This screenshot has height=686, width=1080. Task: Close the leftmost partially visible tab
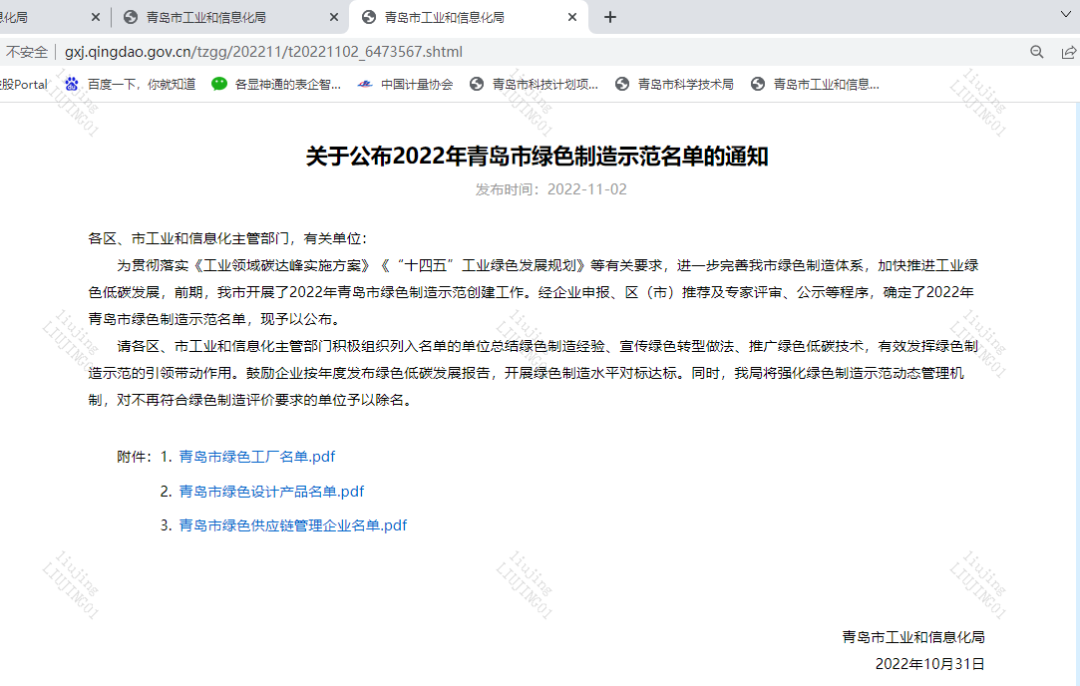pos(95,17)
